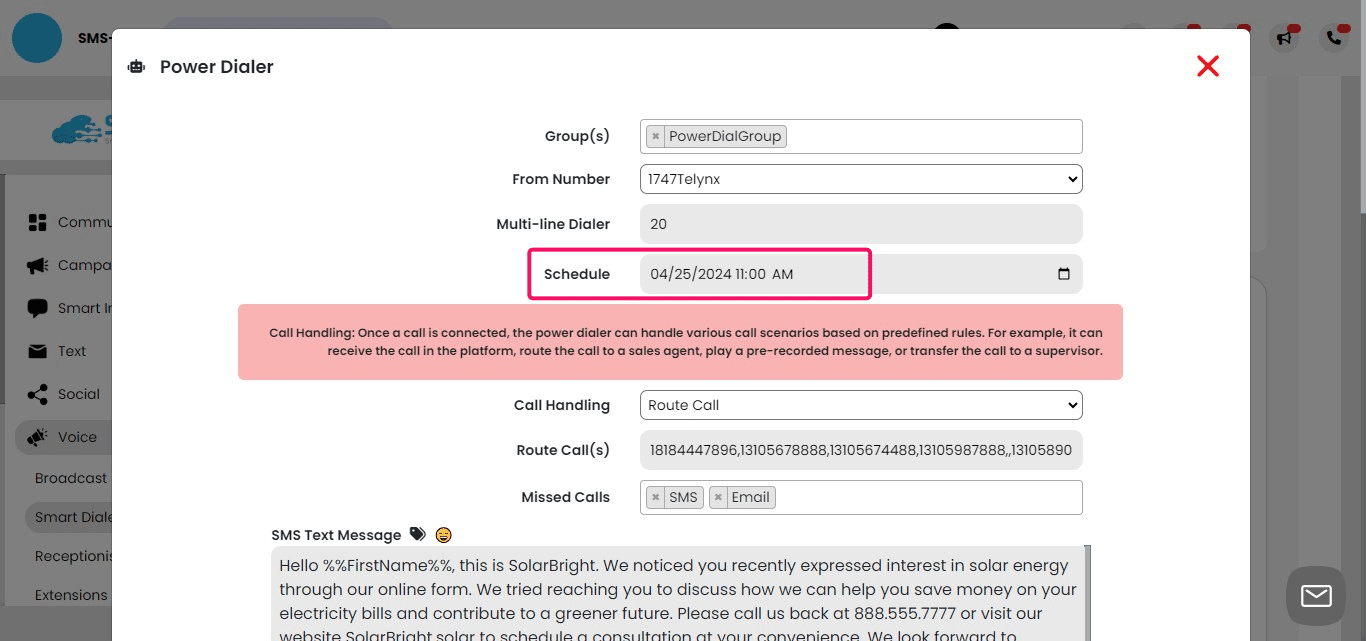Select Broadcast under Voice
Image resolution: width=1366 pixels, height=641 pixels.
tap(71, 478)
